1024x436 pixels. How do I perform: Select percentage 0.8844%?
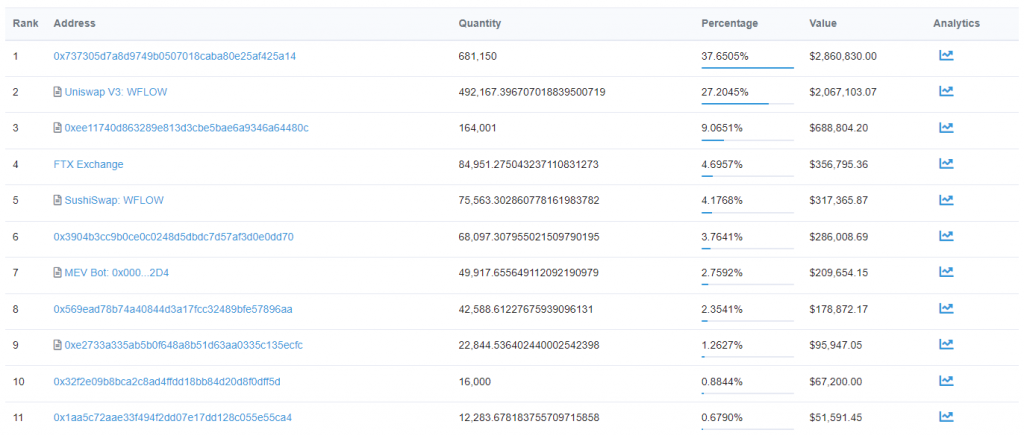click(x=722, y=381)
